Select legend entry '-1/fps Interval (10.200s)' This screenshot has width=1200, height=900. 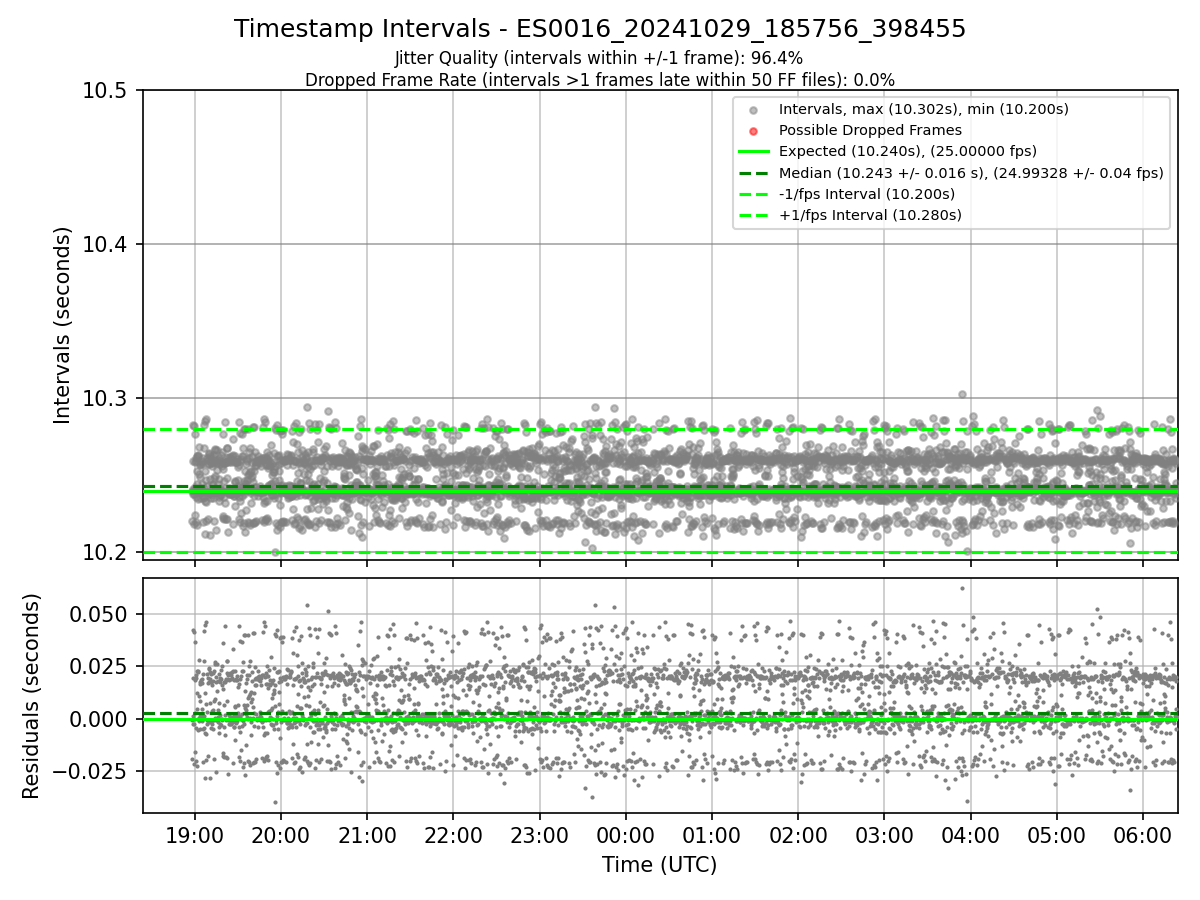click(867, 193)
